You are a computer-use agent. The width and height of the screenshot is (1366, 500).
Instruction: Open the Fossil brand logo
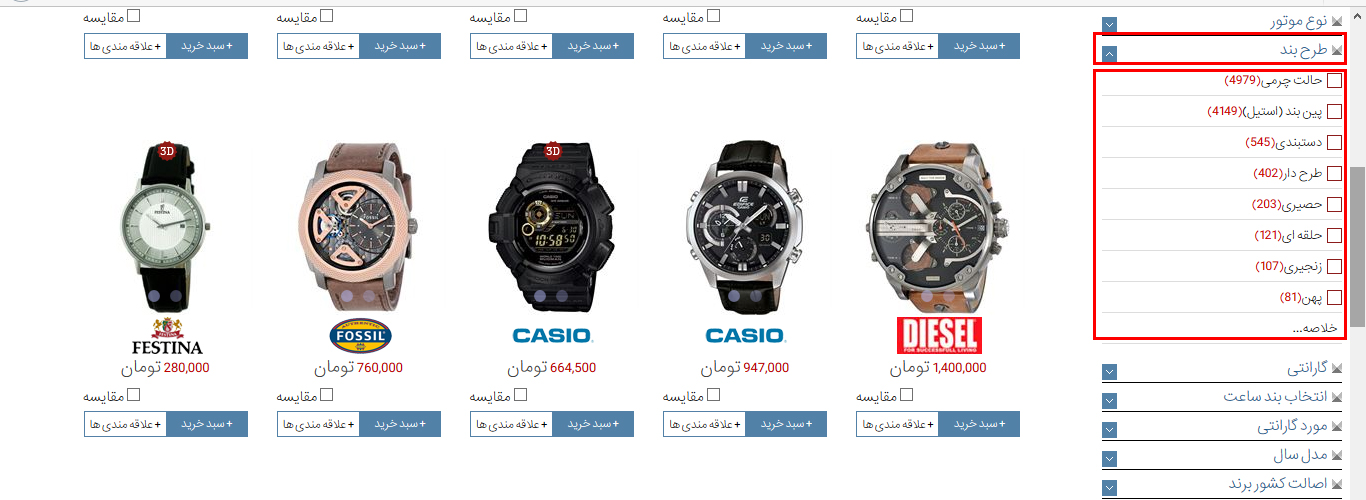point(360,336)
